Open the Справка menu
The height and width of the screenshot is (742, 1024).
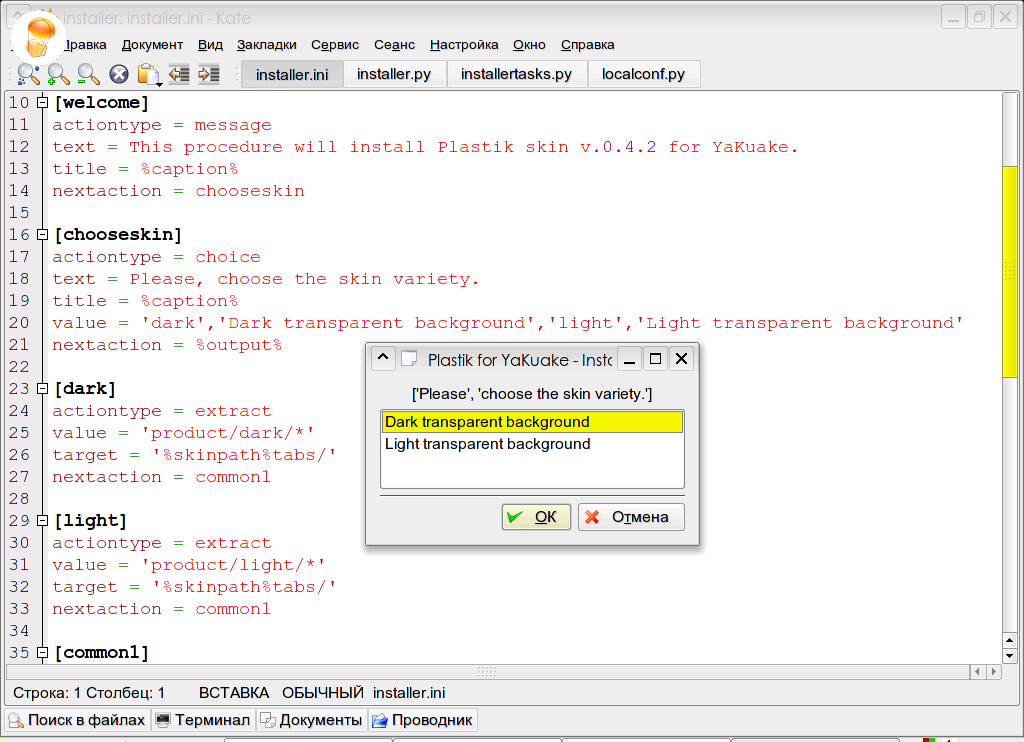(588, 44)
